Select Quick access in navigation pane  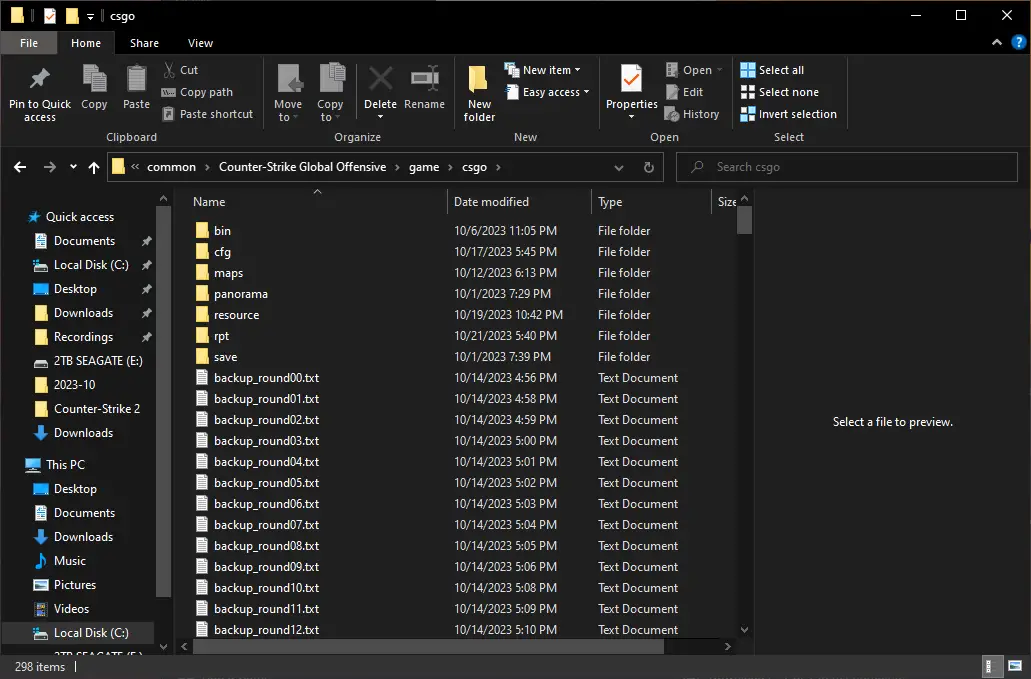(x=80, y=217)
